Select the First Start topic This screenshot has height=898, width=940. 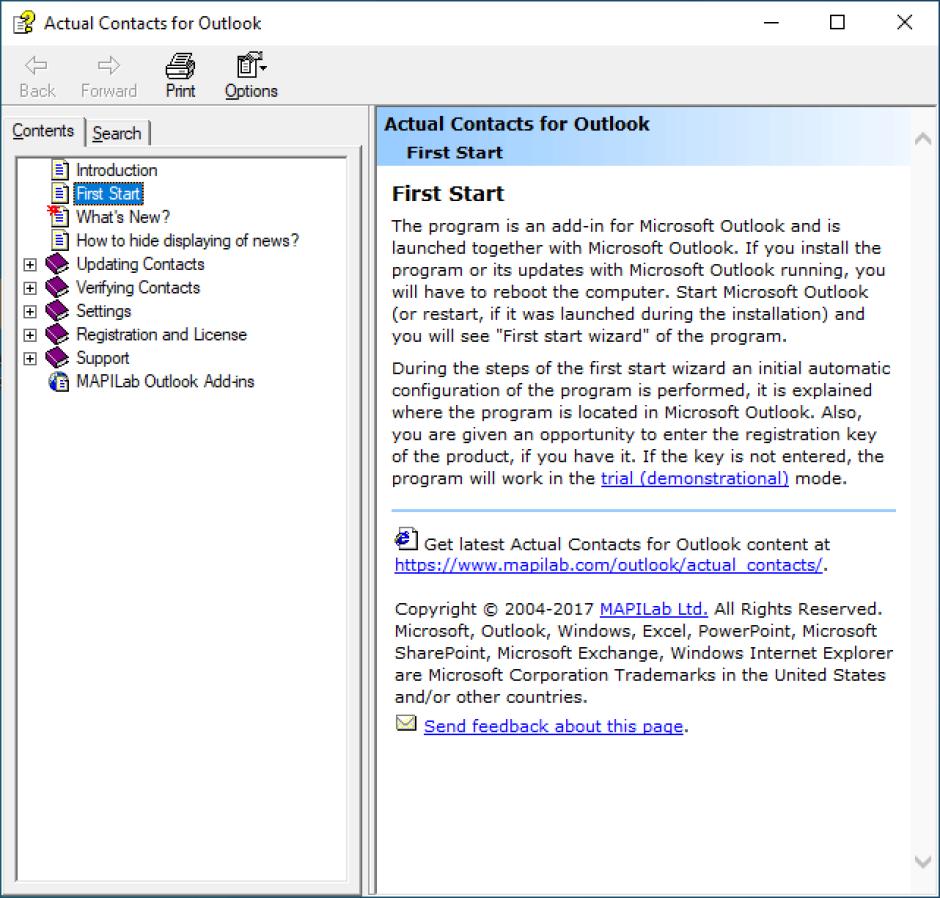tap(109, 194)
